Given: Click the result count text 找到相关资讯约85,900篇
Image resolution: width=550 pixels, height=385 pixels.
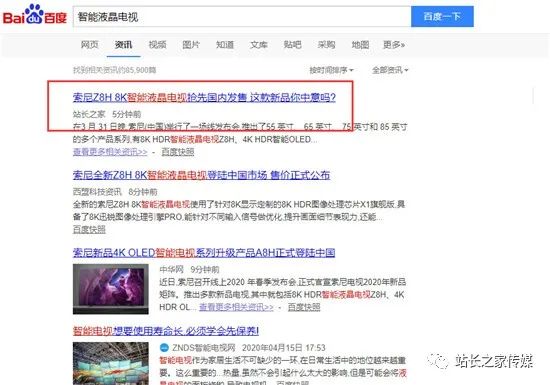Looking at the screenshot, I should tap(114, 70).
